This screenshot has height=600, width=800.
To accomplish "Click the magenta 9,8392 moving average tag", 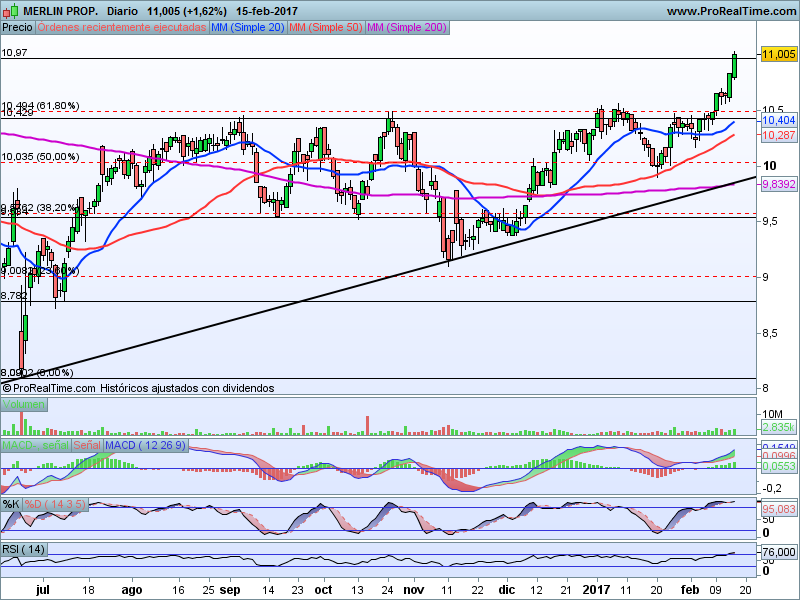I will click(779, 184).
